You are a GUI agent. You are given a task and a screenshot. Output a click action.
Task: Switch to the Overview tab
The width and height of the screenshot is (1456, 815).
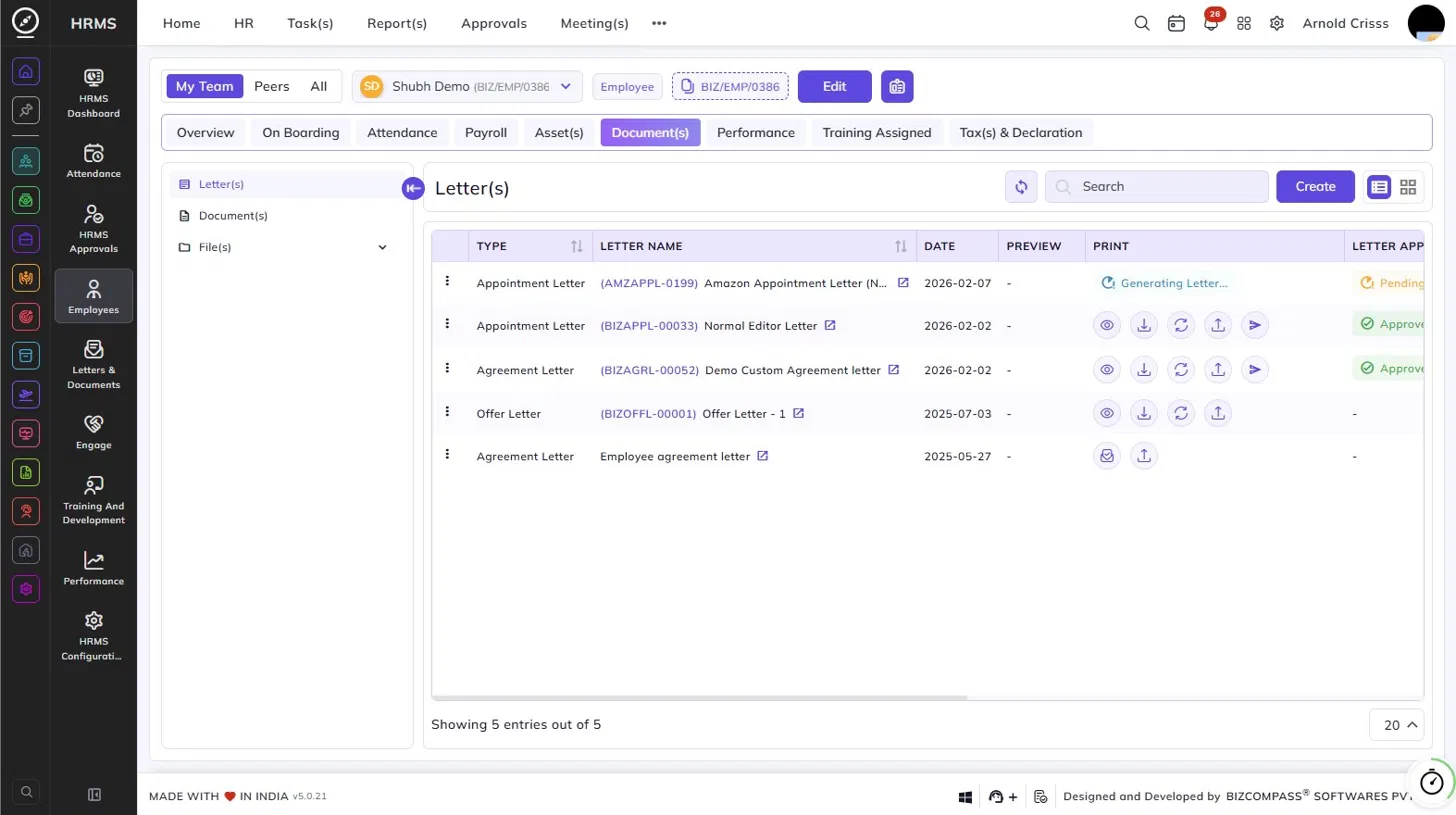[205, 132]
